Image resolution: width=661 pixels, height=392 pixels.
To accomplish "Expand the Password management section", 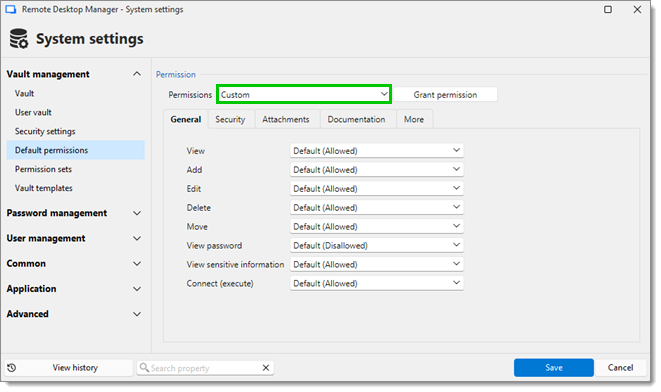I will click(137, 213).
